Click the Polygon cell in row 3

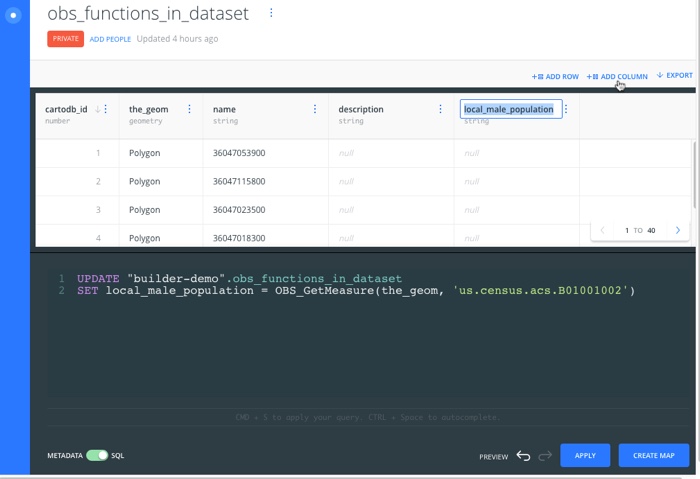tap(145, 210)
